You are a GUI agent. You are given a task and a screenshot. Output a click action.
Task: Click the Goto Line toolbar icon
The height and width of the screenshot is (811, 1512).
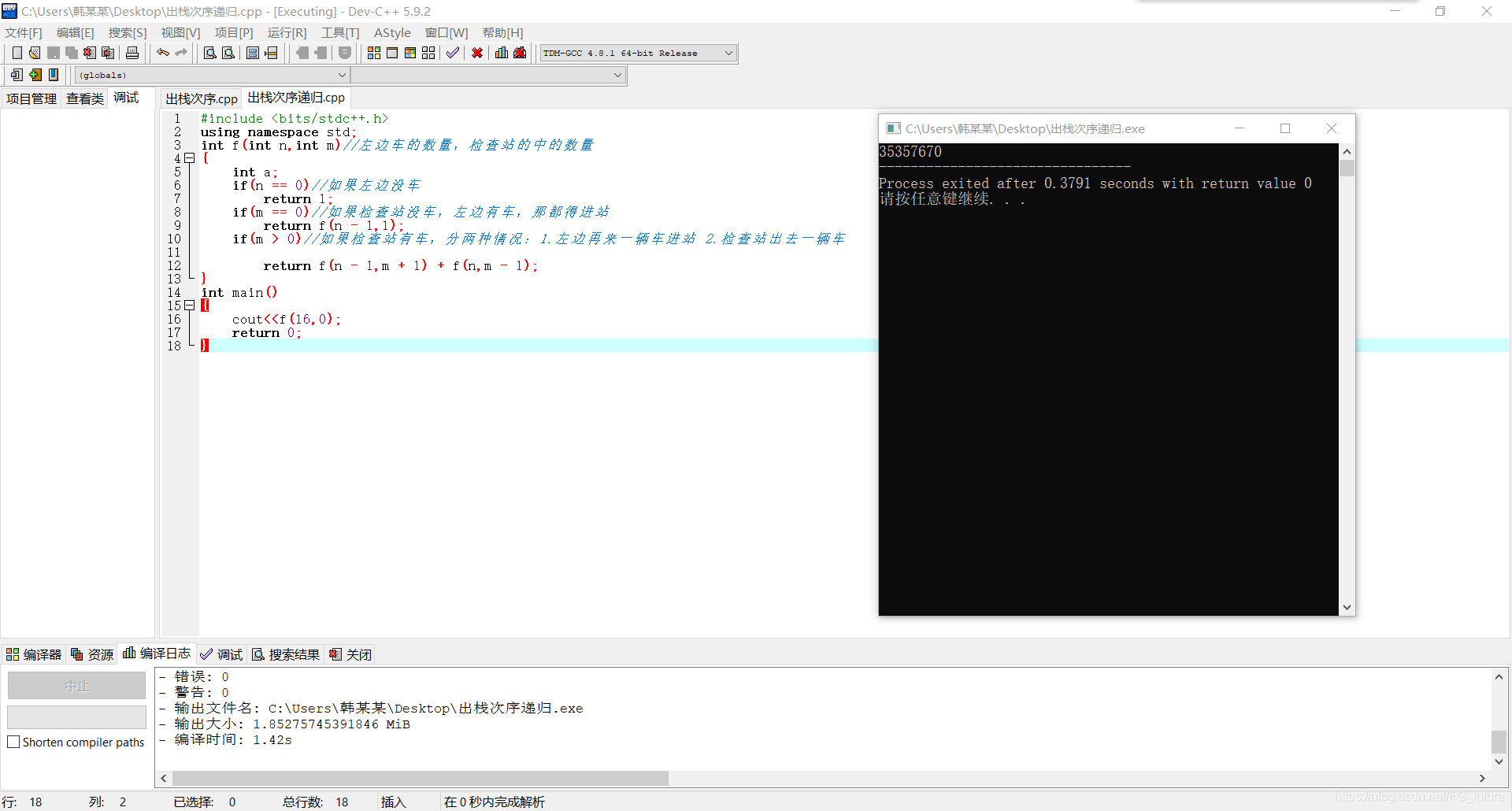272,53
